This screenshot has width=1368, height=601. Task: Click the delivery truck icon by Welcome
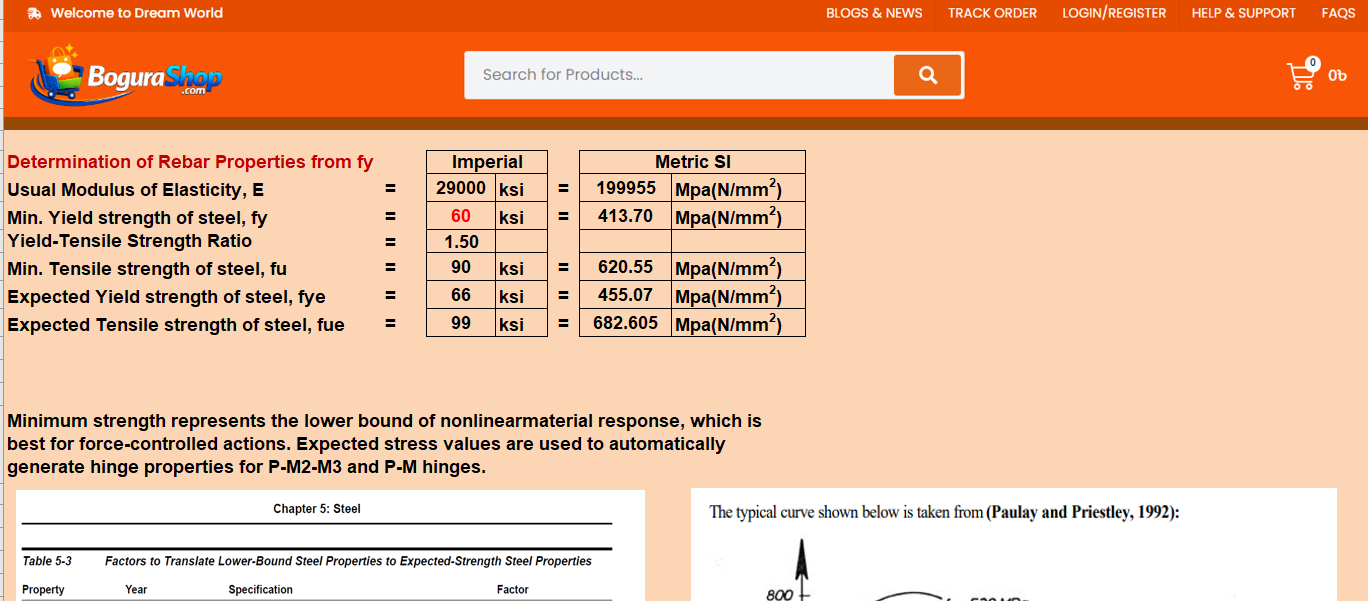34,13
